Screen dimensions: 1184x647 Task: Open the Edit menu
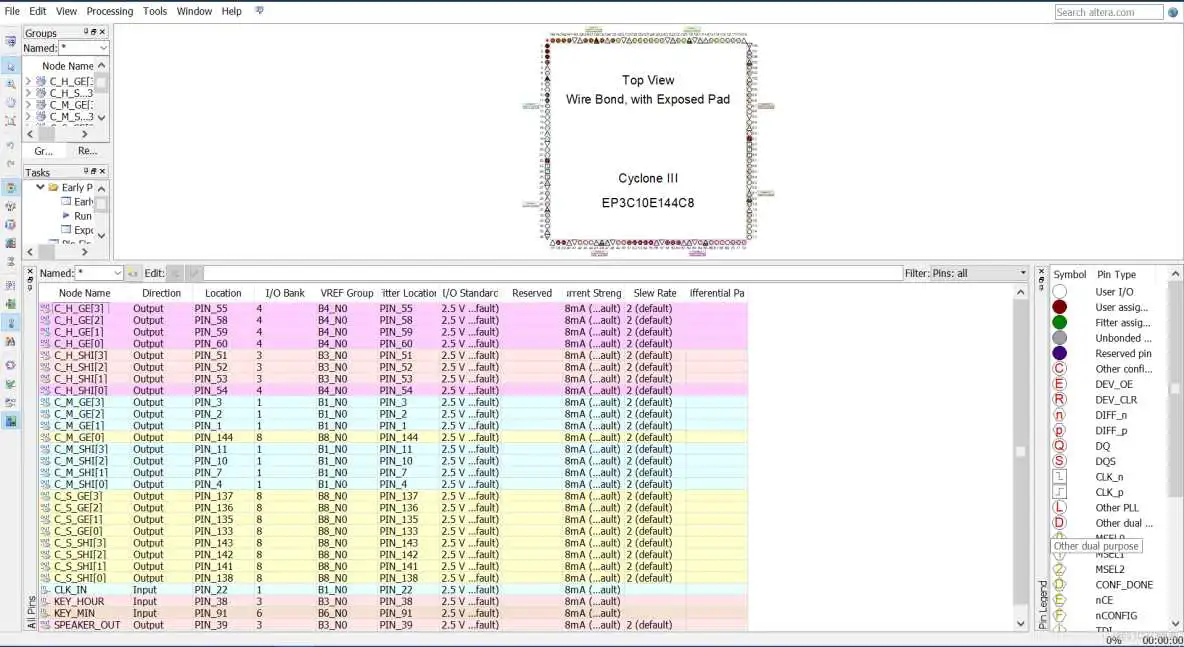38,11
